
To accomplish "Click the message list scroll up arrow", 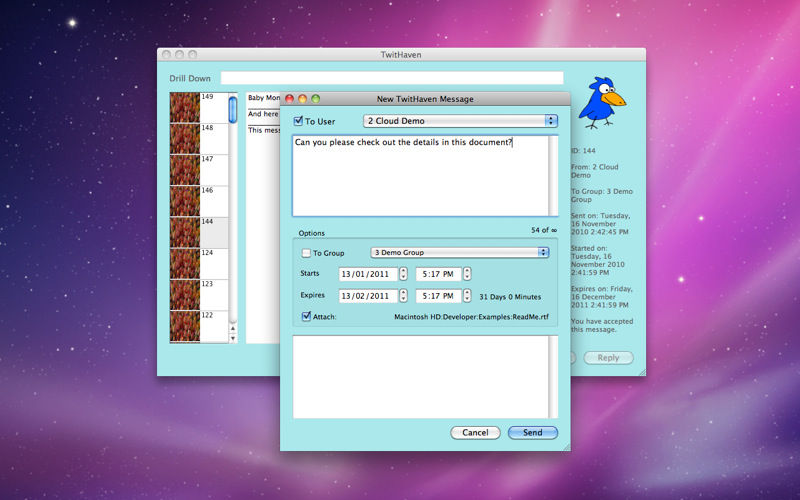I will pyautogui.click(x=233, y=329).
